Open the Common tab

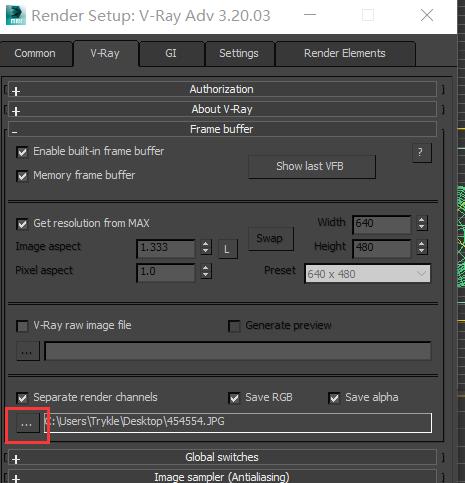[x=35, y=53]
